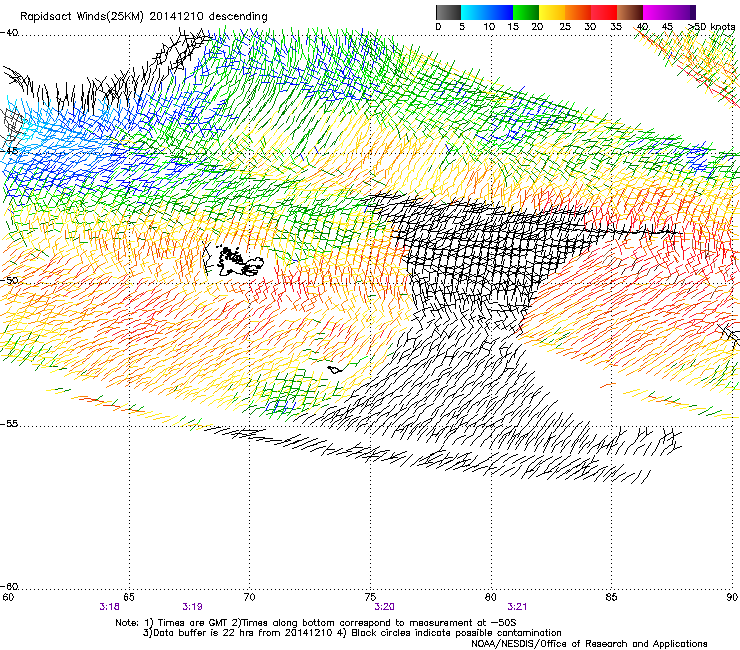Click the longitude label '80'
This screenshot has width=740, height=650.
[x=491, y=597]
